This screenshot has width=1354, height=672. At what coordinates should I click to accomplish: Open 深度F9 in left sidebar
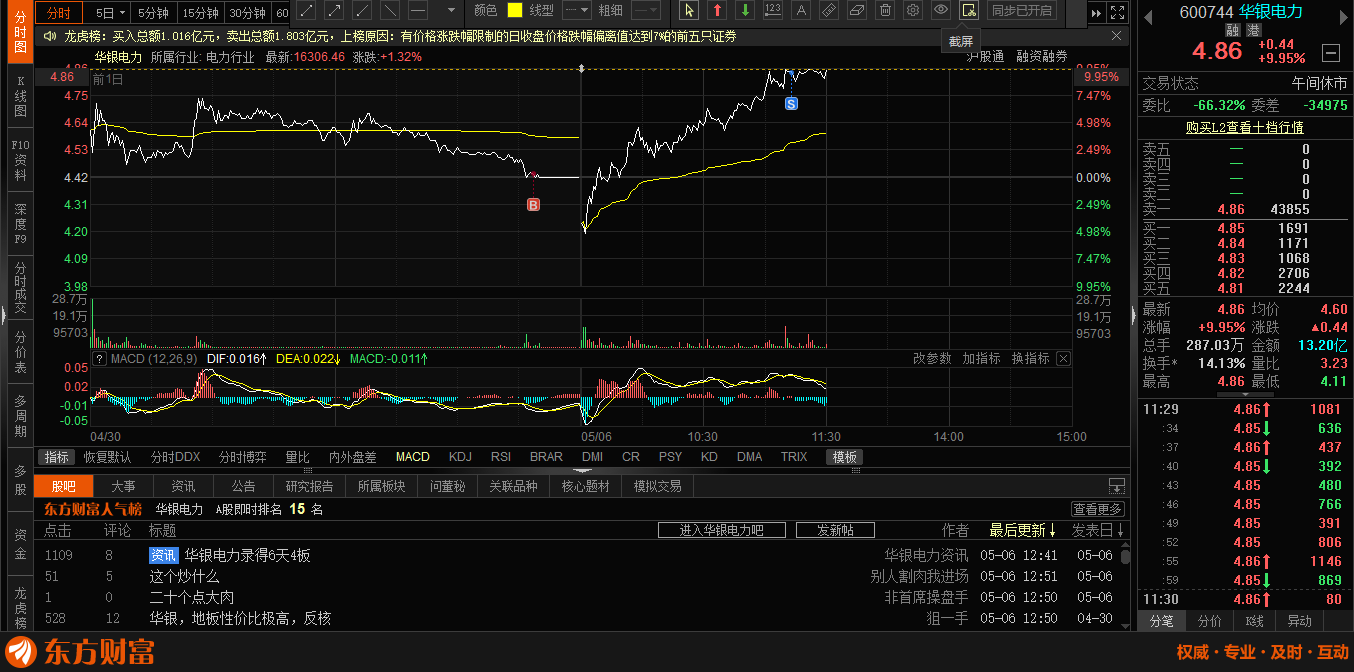(x=20, y=224)
